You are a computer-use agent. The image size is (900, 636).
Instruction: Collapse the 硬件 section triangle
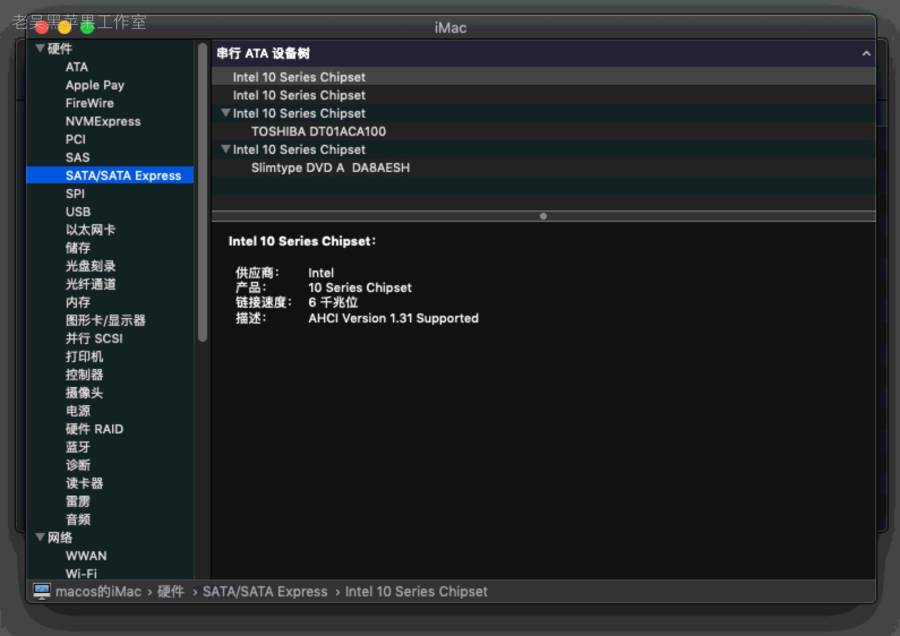coord(40,48)
